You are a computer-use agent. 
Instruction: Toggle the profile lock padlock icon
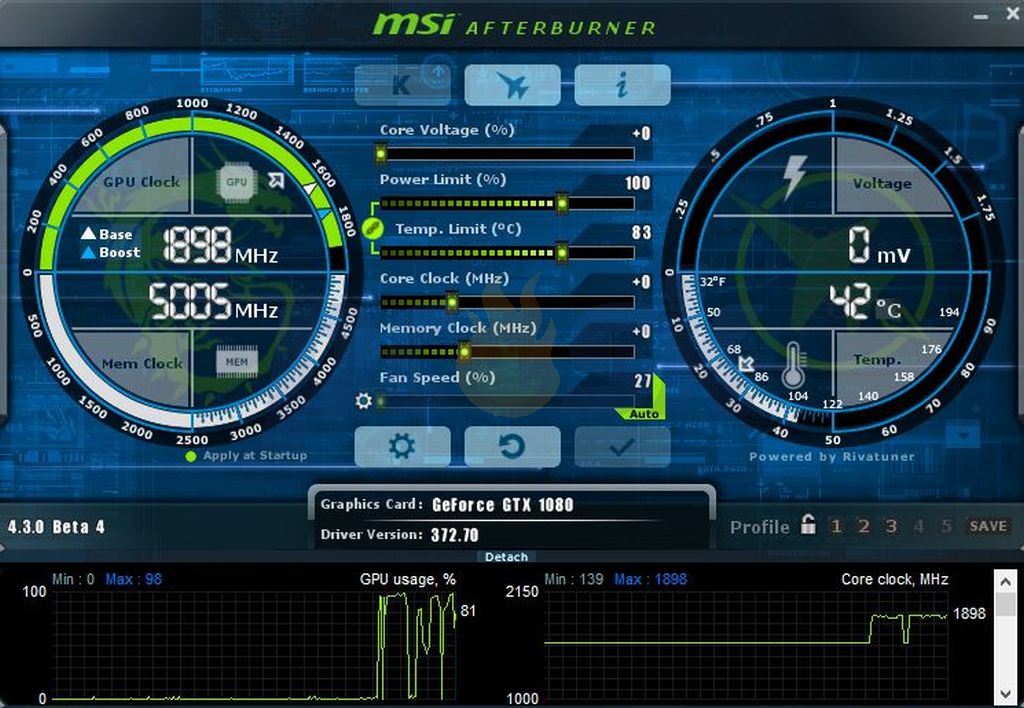coord(808,524)
